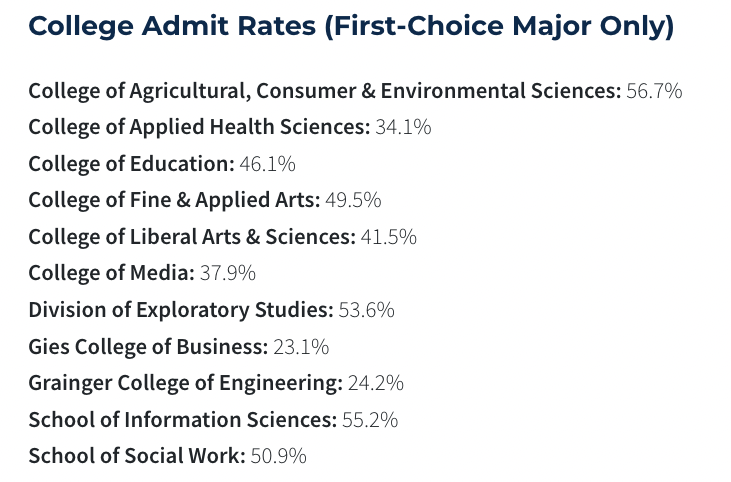Click the College of Media label
Screen dimensions: 731x482
point(111,273)
